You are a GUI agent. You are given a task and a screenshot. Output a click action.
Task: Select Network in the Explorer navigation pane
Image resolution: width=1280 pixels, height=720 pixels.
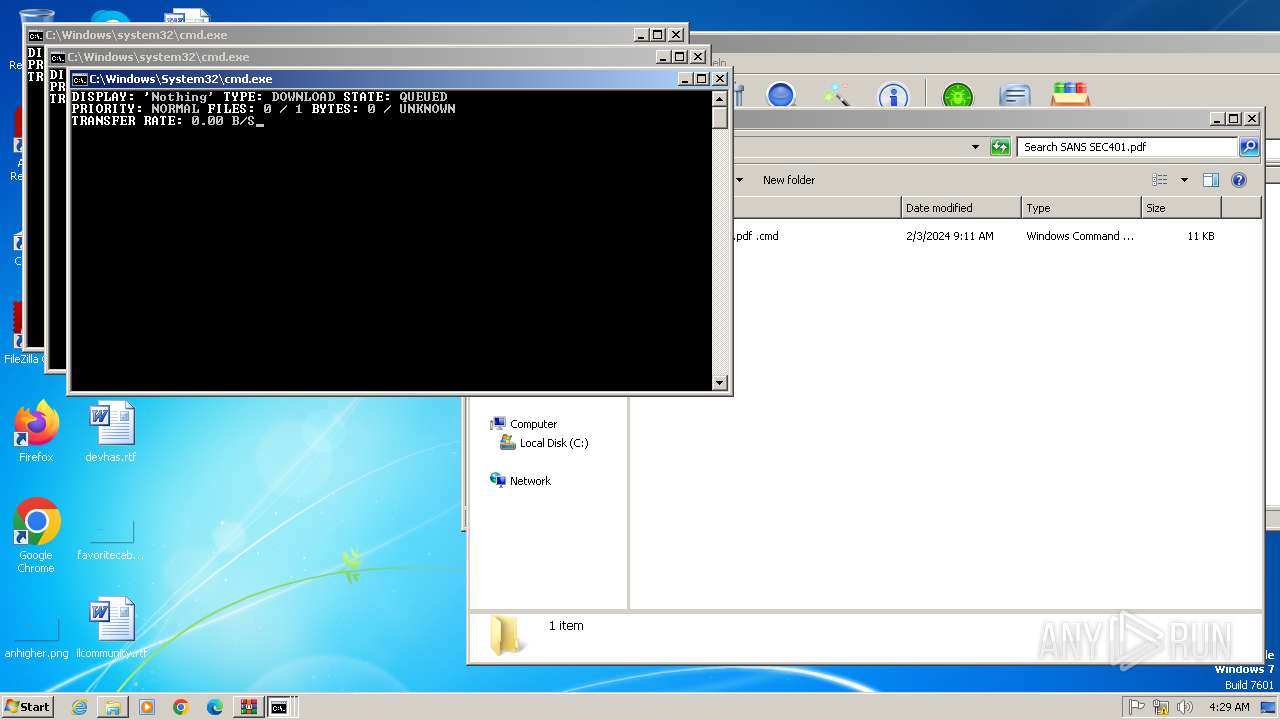520,481
